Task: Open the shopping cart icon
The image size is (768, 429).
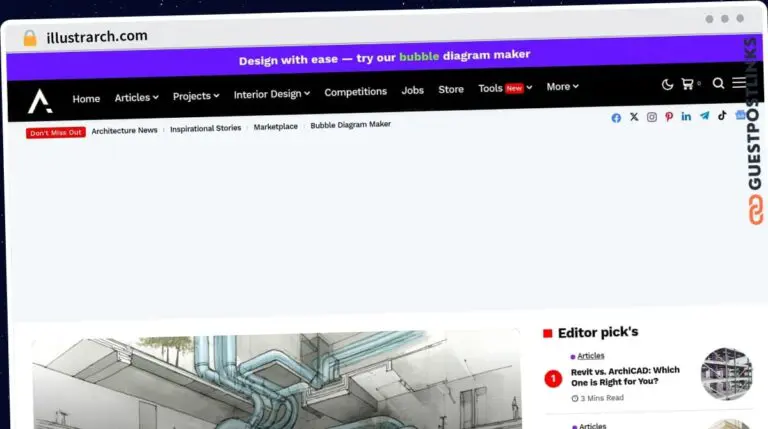Action: 688,84
